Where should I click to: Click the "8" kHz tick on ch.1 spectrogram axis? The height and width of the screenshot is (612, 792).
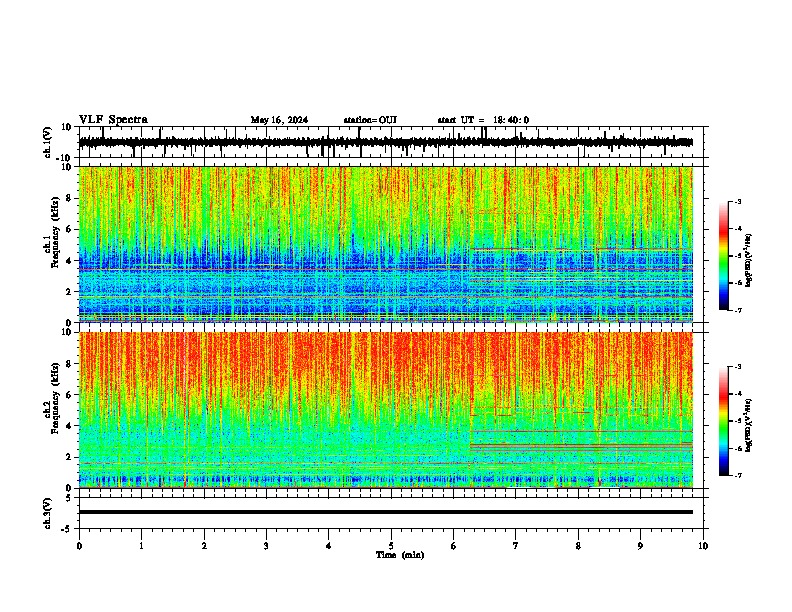(70, 198)
